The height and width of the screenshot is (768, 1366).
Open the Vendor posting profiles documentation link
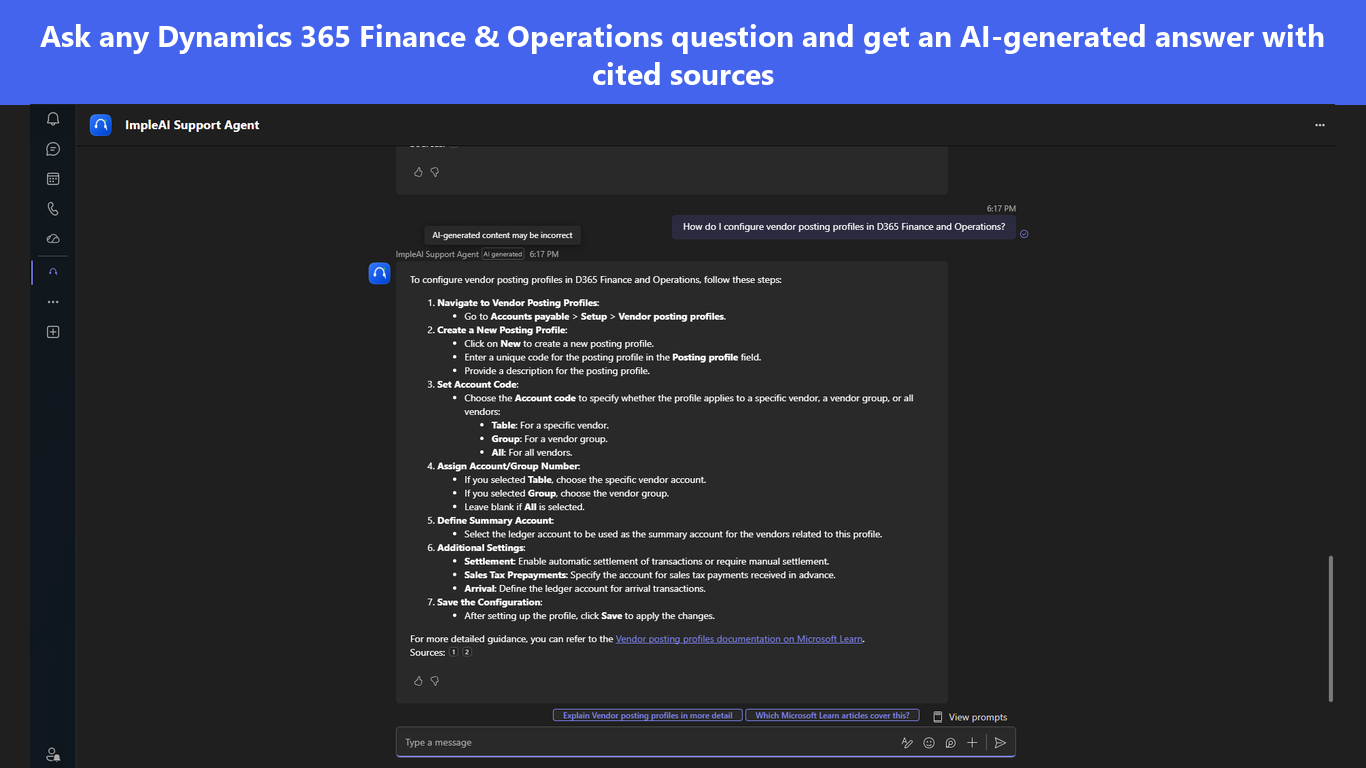pos(739,639)
